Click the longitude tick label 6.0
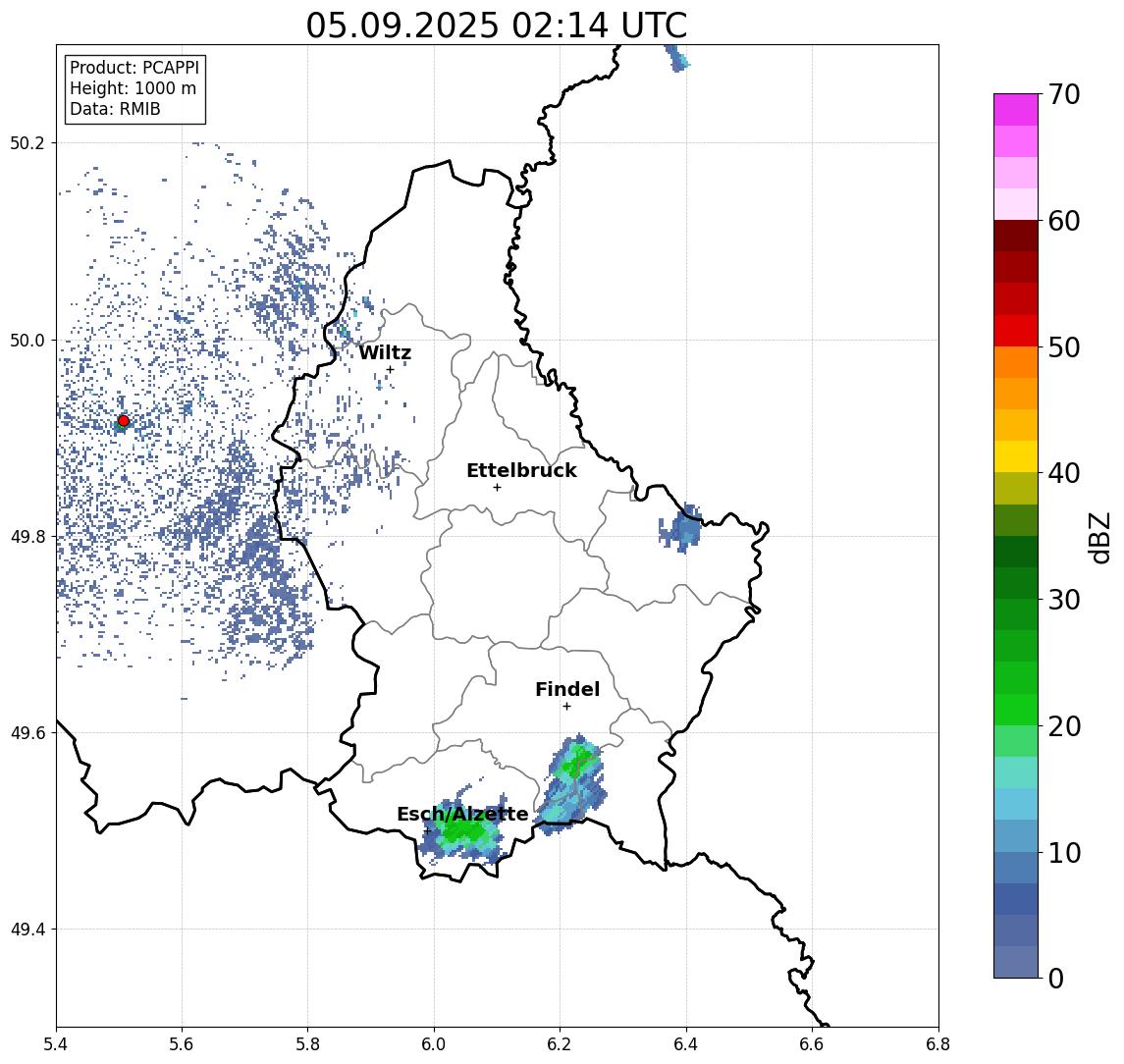This screenshot has height=1064, width=1124. coord(435,1044)
